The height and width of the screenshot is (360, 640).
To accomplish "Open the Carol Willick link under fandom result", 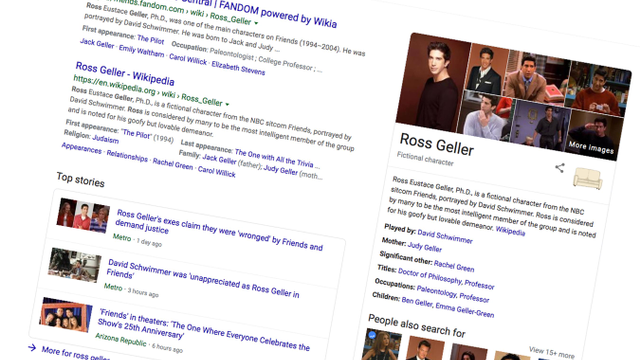I will (188, 60).
